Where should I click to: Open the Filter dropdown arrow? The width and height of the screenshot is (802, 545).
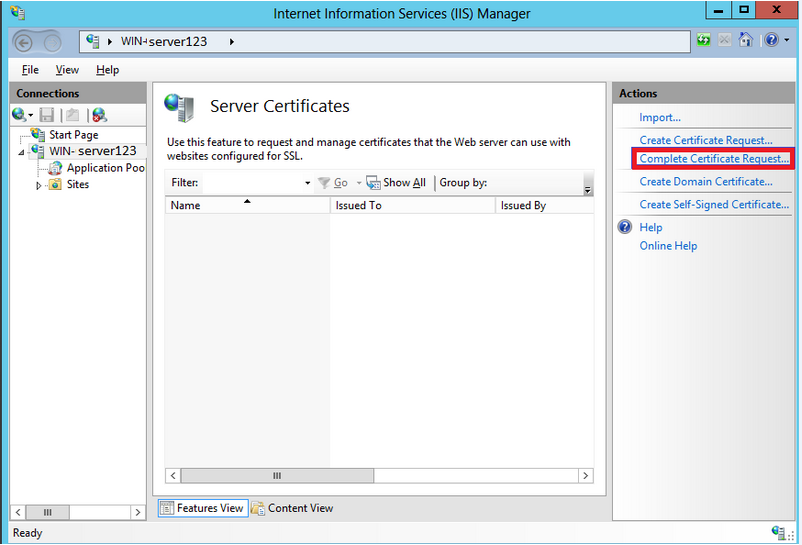coord(307,184)
